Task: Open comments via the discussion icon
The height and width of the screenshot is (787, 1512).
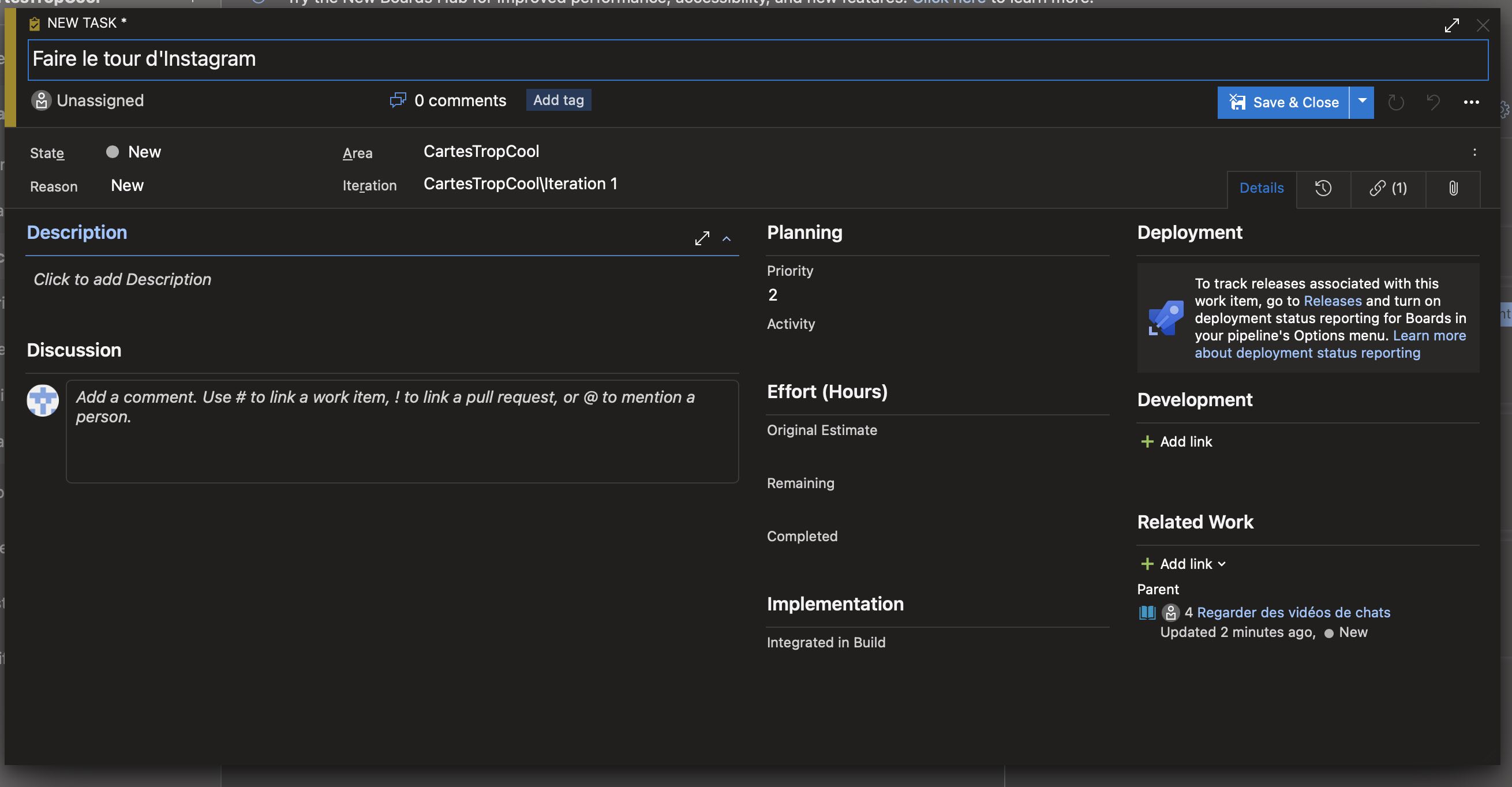Action: pyautogui.click(x=398, y=100)
